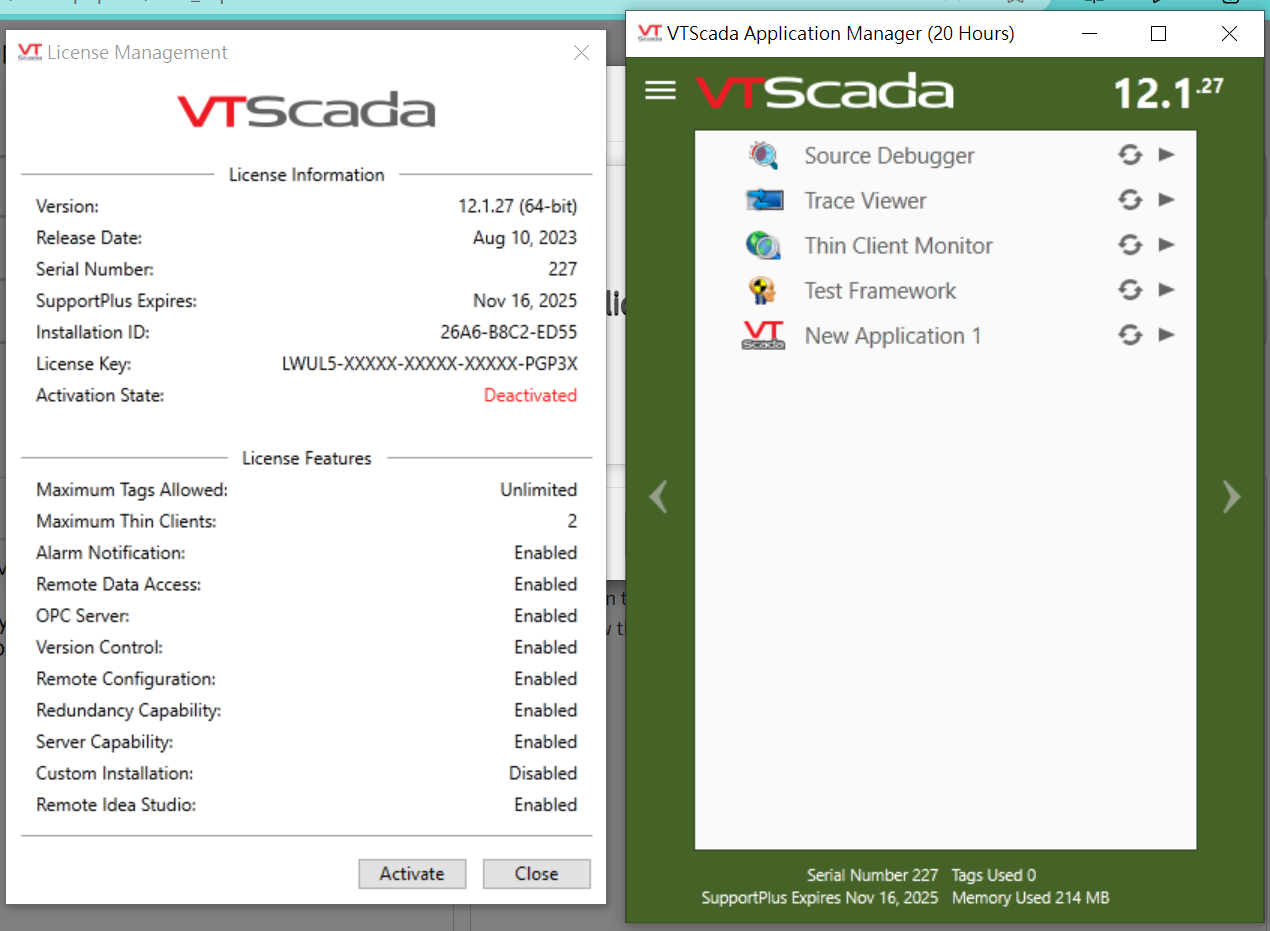Click the Installation ID 26A6-B8C2-ED55 value
This screenshot has width=1270, height=931.
(x=509, y=332)
